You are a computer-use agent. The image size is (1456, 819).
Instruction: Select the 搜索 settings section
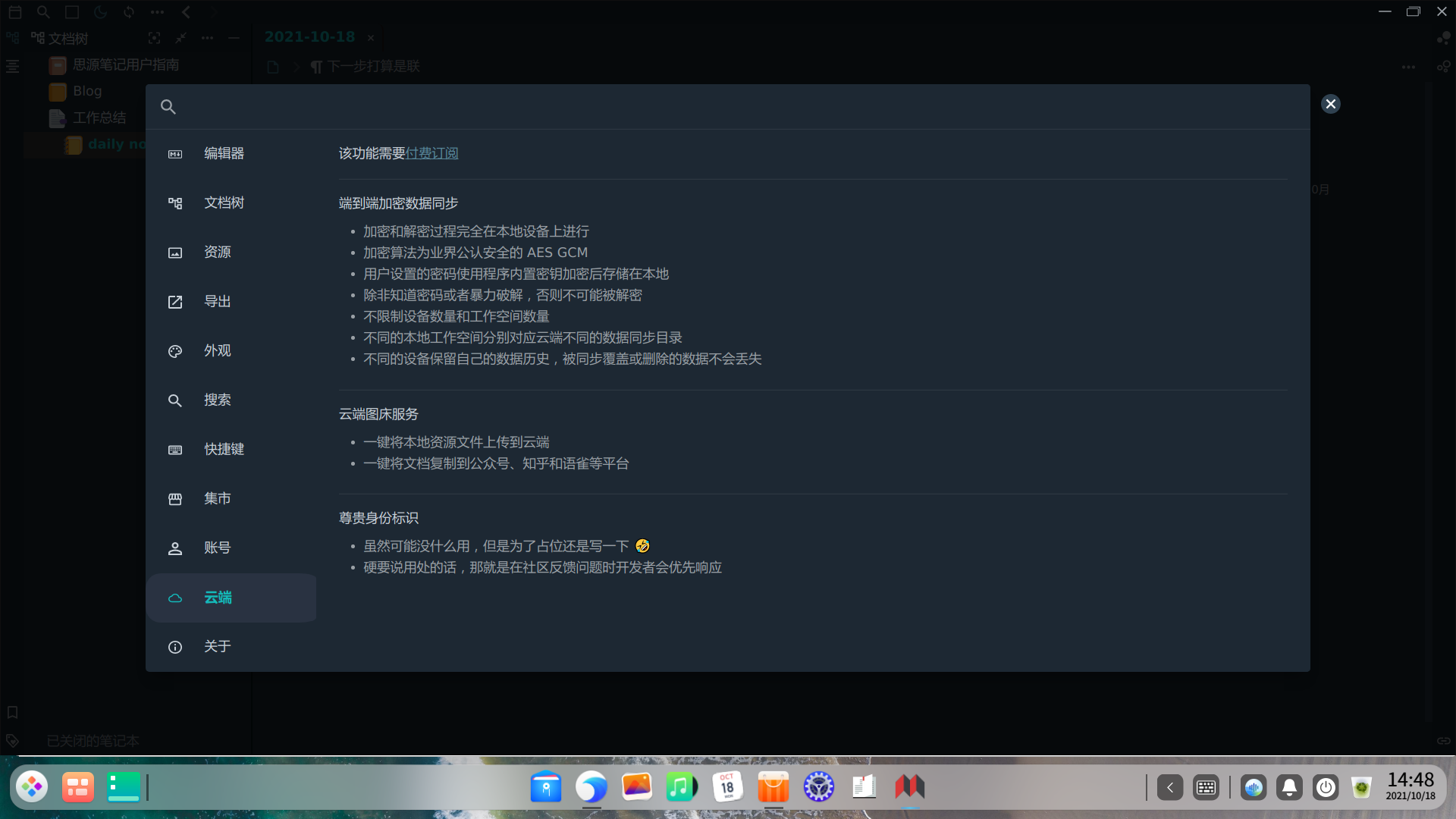coord(217,400)
